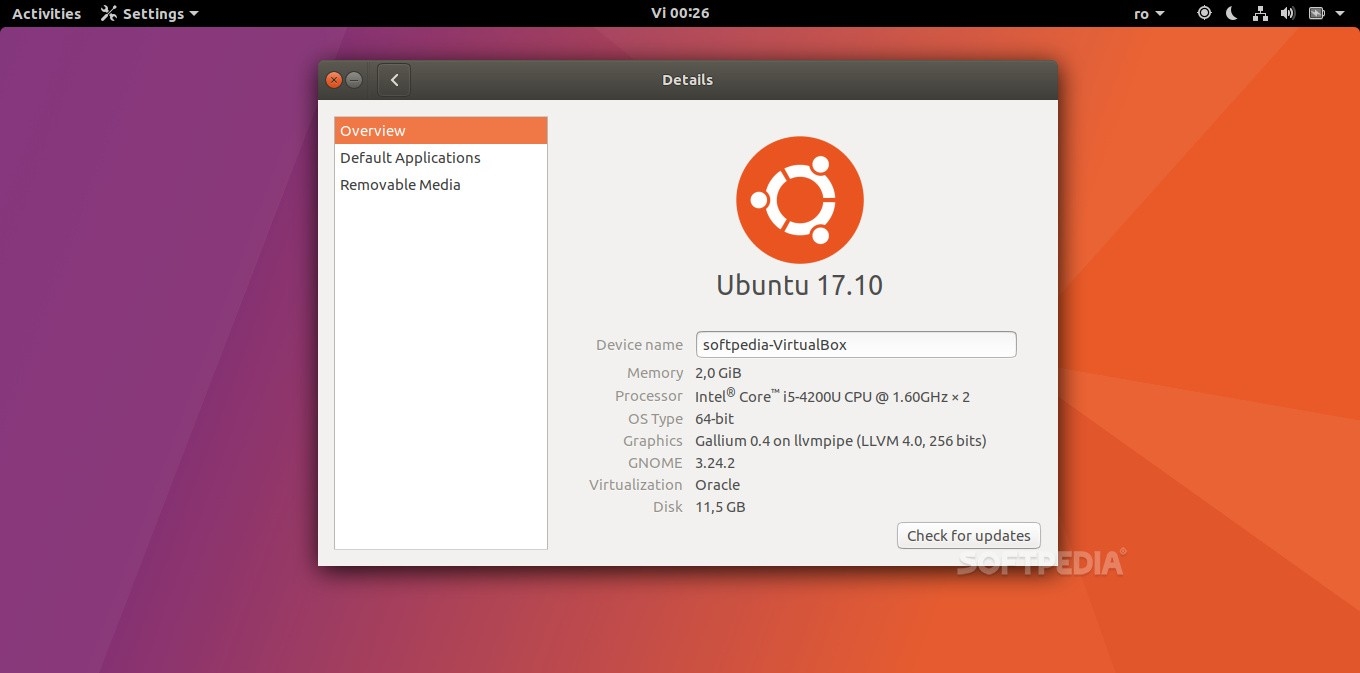
Task: Minimize the Details window
Action: [x=354, y=80]
